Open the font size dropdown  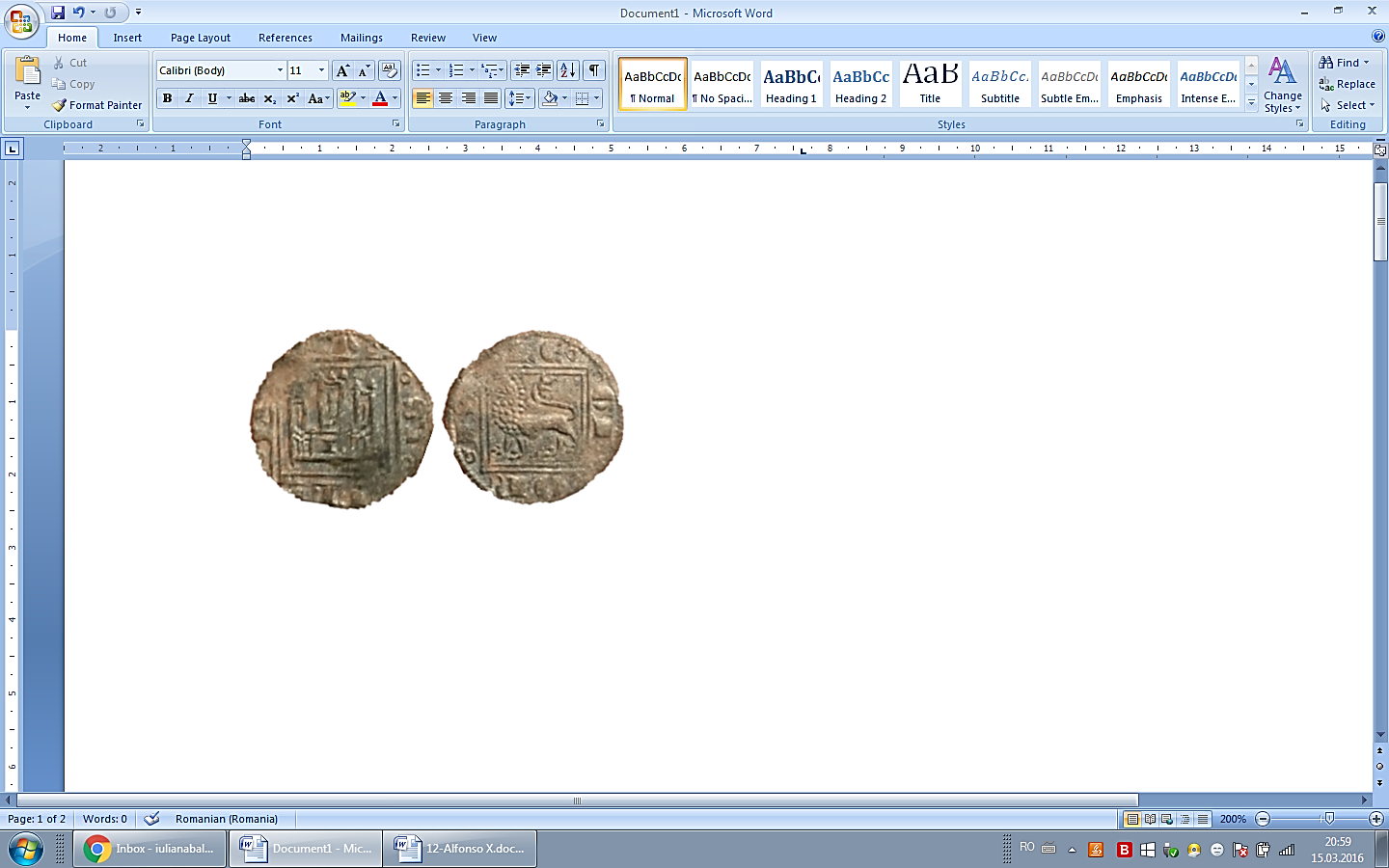321,69
